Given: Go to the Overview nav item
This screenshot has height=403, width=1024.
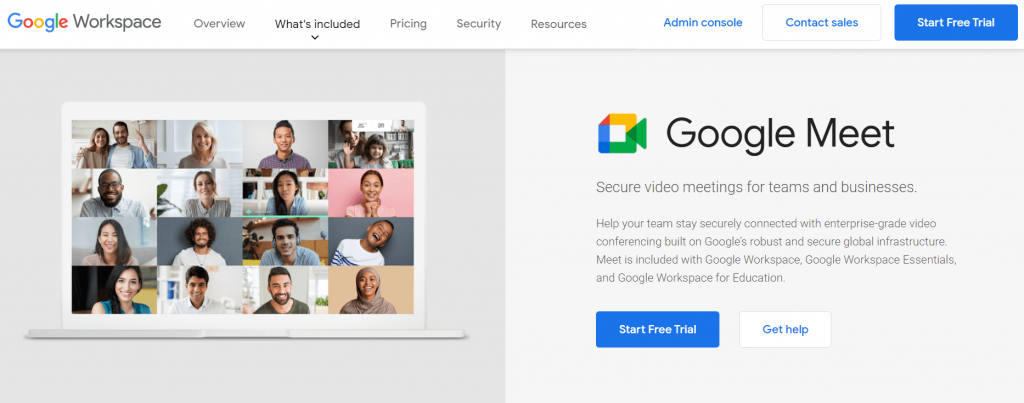Looking at the screenshot, I should point(219,24).
